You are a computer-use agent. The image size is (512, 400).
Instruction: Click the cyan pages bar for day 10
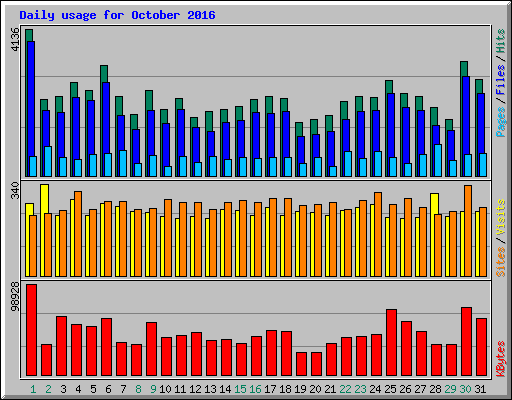168,171
